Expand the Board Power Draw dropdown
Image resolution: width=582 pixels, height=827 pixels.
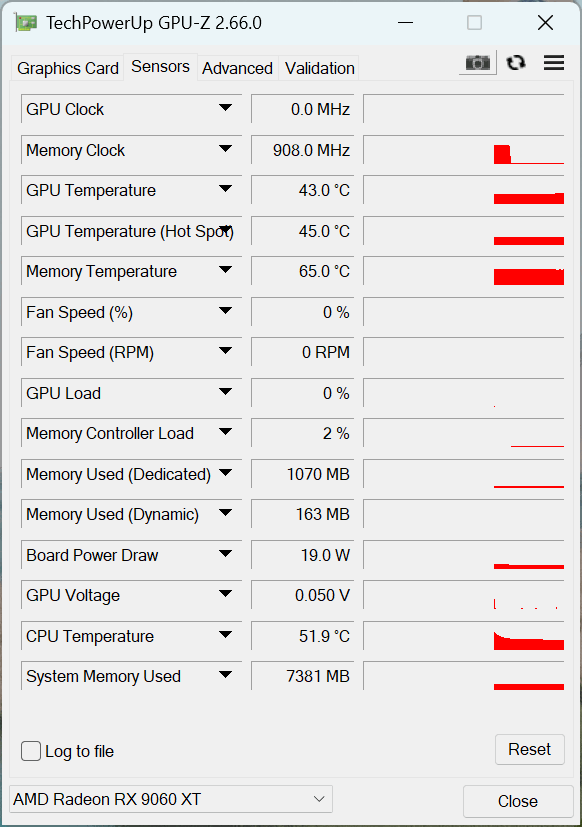[225, 554]
